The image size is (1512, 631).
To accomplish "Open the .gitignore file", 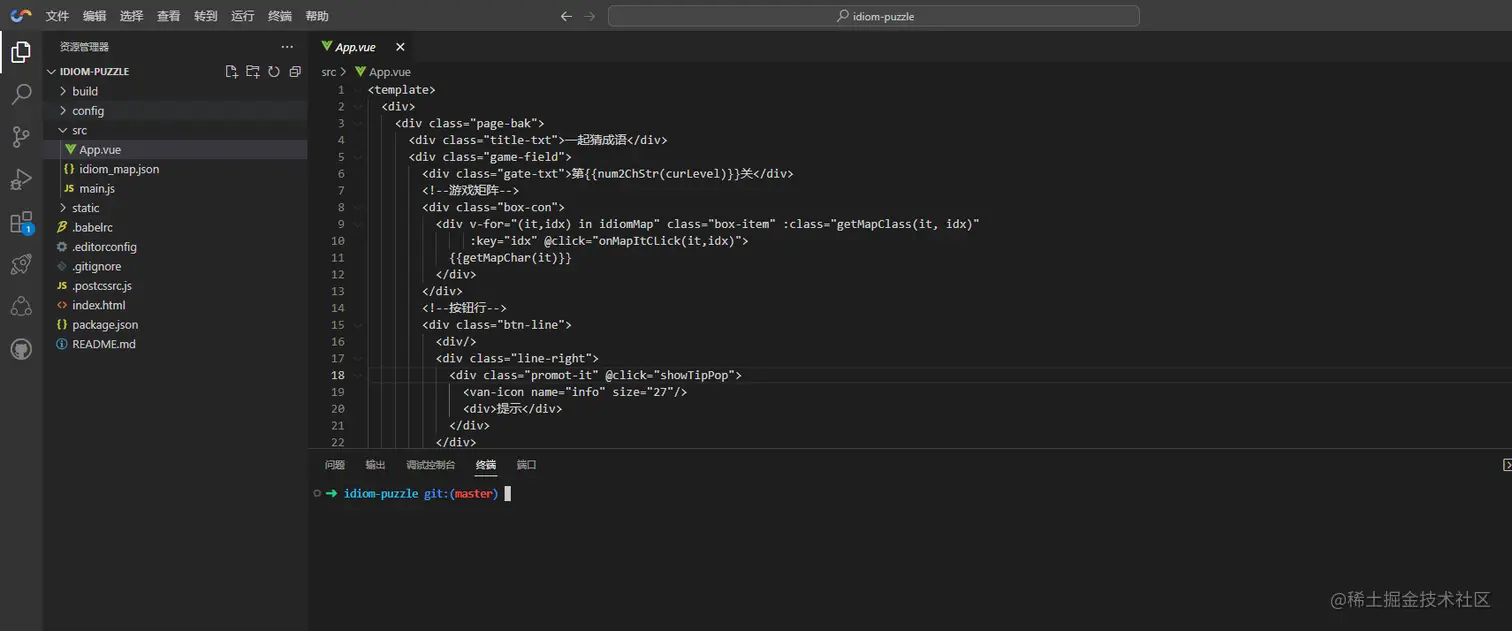I will 175,266.
